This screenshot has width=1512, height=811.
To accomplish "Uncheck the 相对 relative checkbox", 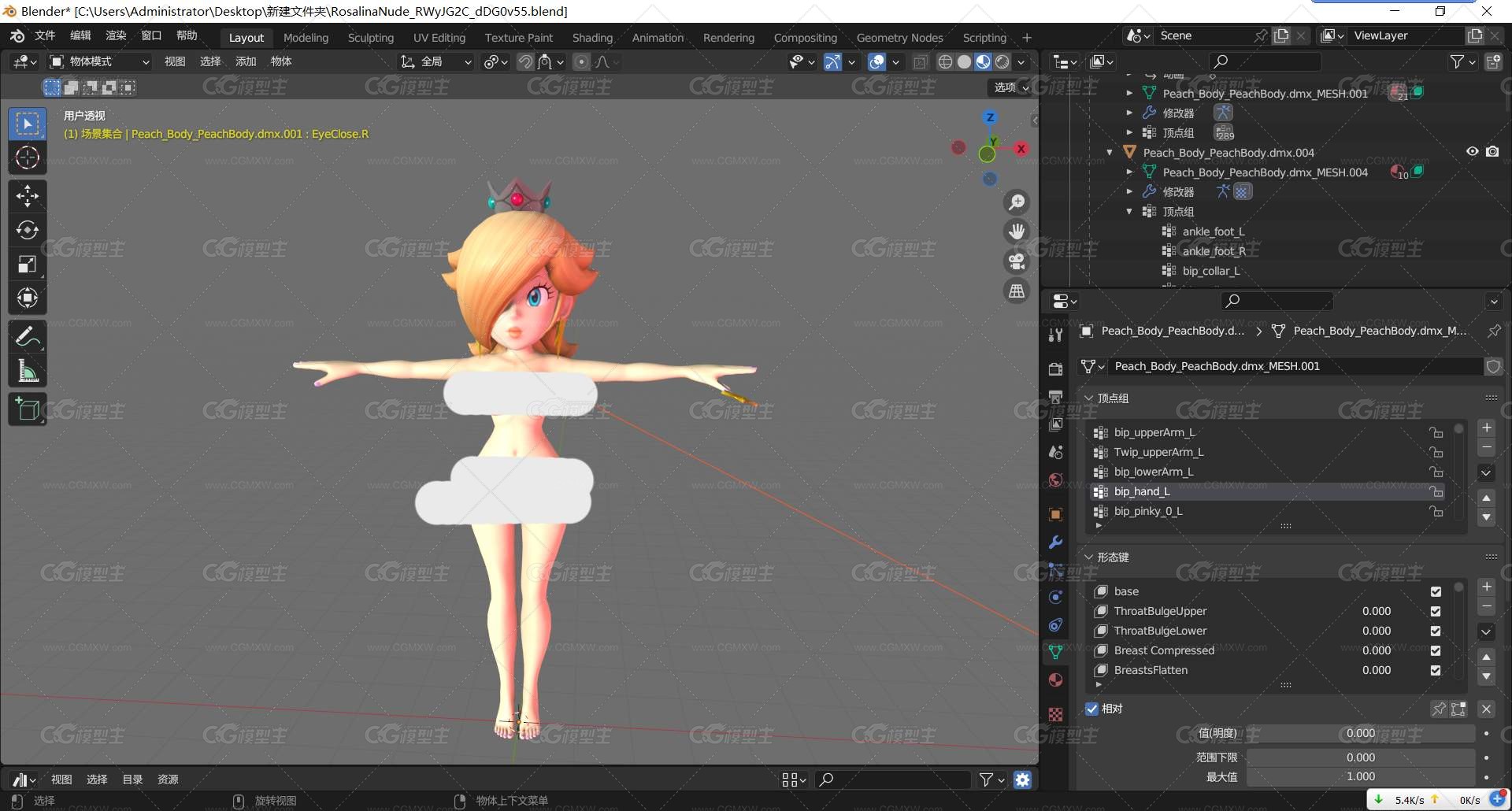I will (1091, 709).
